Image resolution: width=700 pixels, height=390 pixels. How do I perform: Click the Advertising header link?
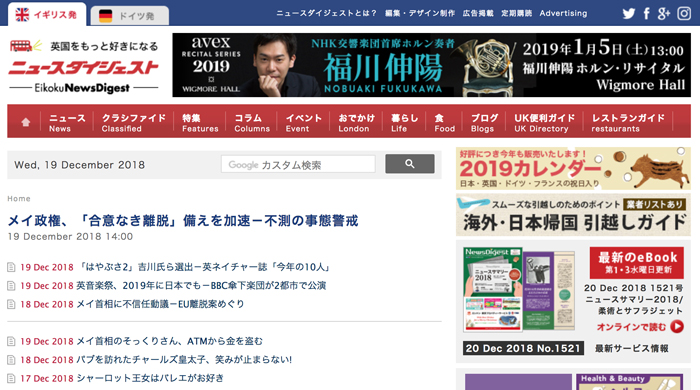click(x=563, y=13)
